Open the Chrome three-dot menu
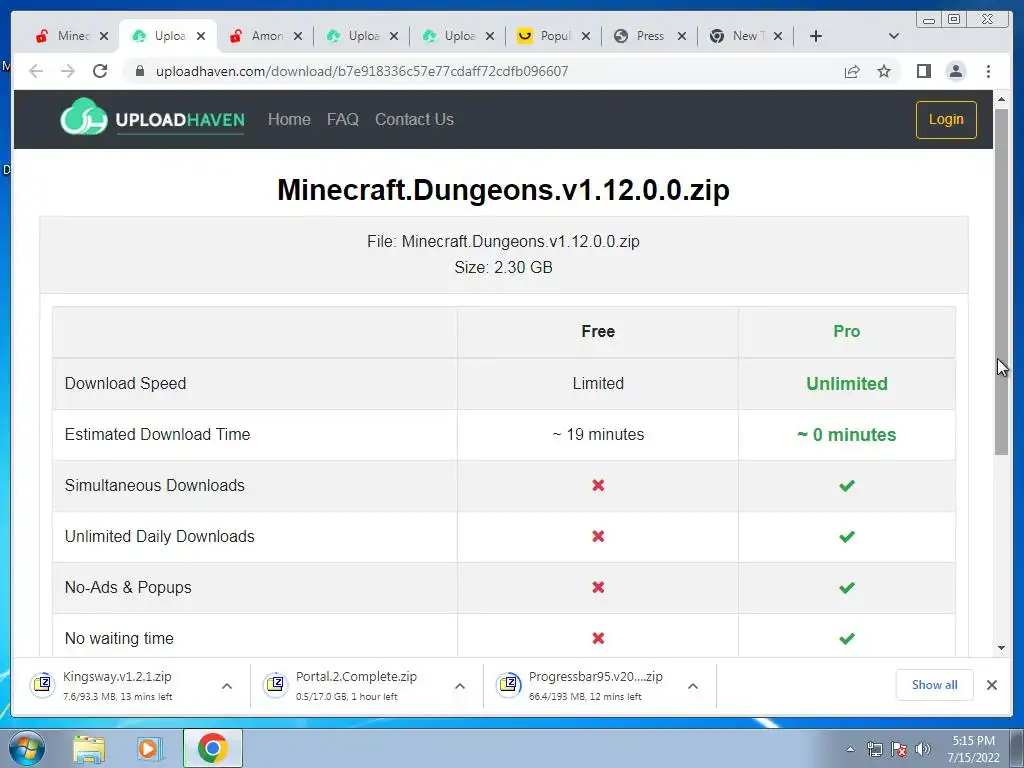This screenshot has height=768, width=1024. 988,71
